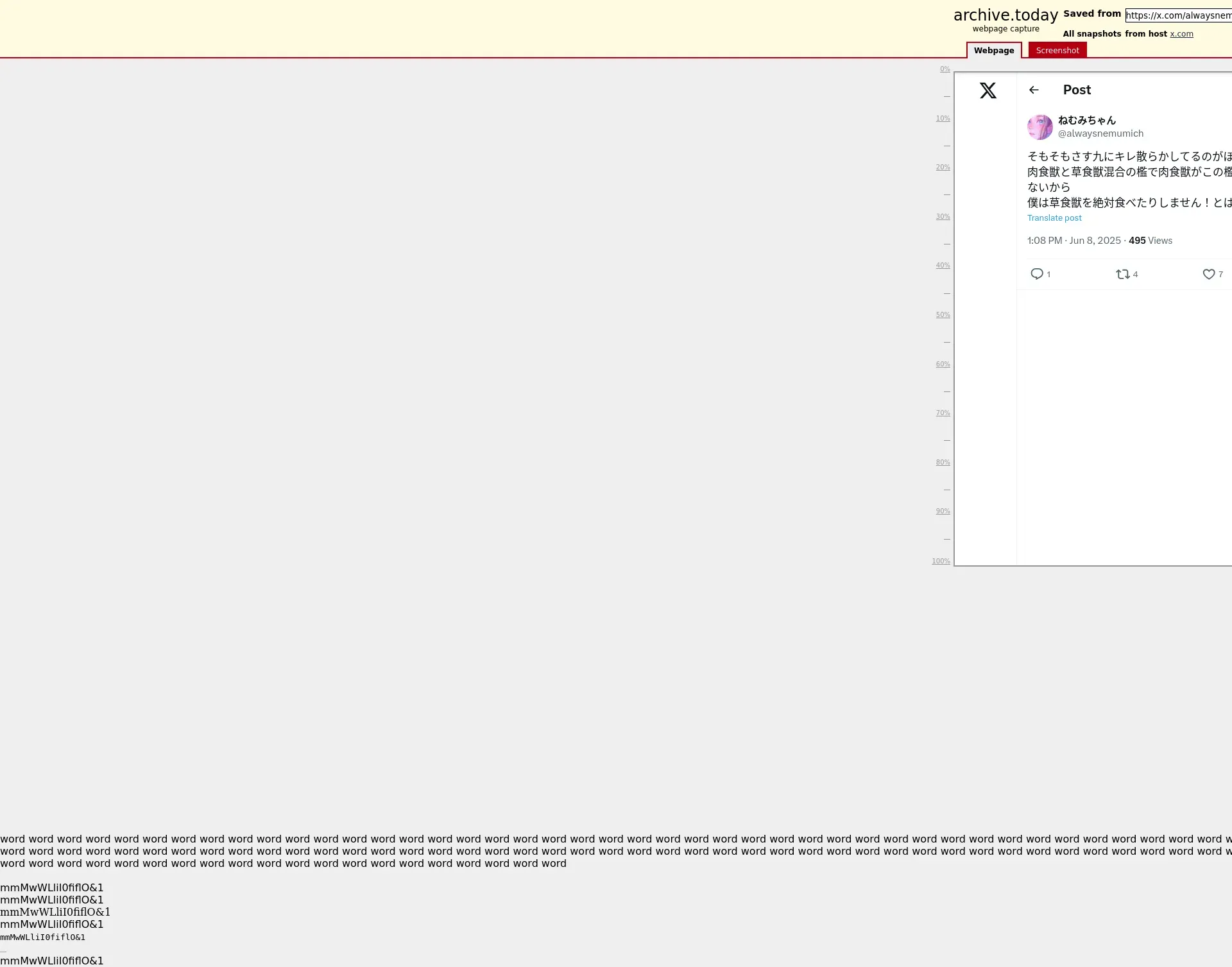Open the ねむみちゃん profile avatar
1232x967 pixels.
1039,127
